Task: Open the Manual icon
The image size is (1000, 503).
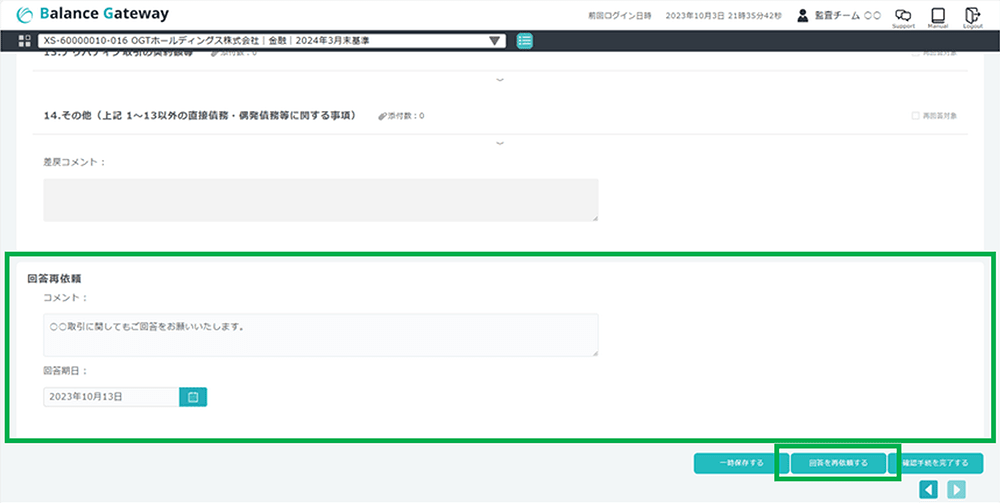Action: pyautogui.click(x=937, y=15)
